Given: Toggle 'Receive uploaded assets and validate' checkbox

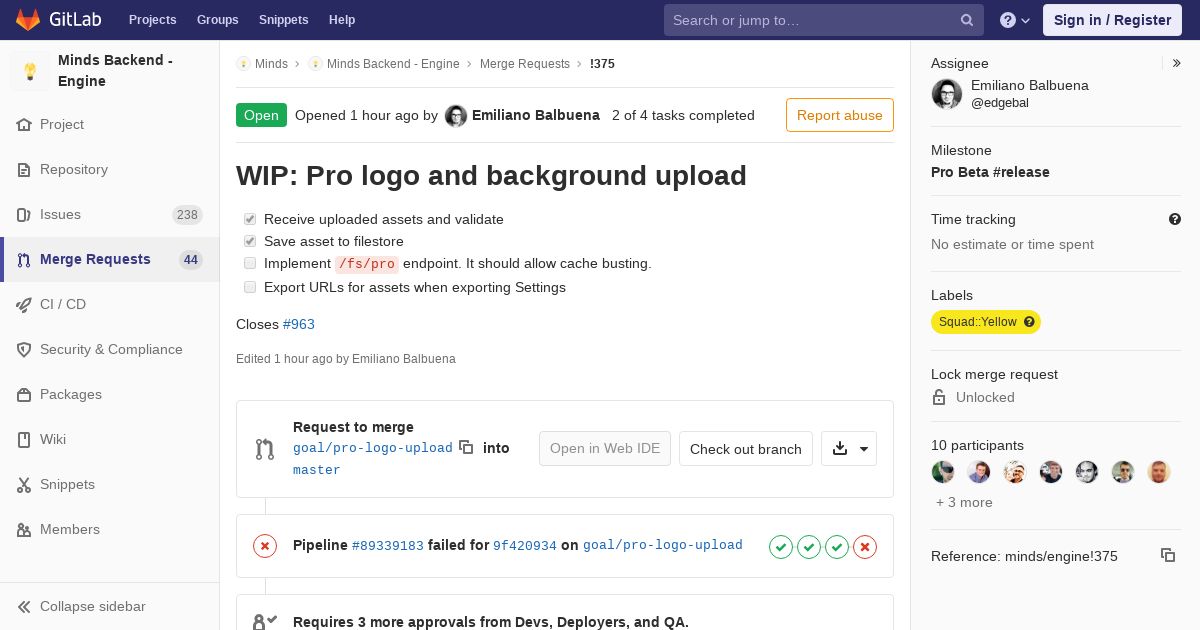Looking at the screenshot, I should [250, 219].
